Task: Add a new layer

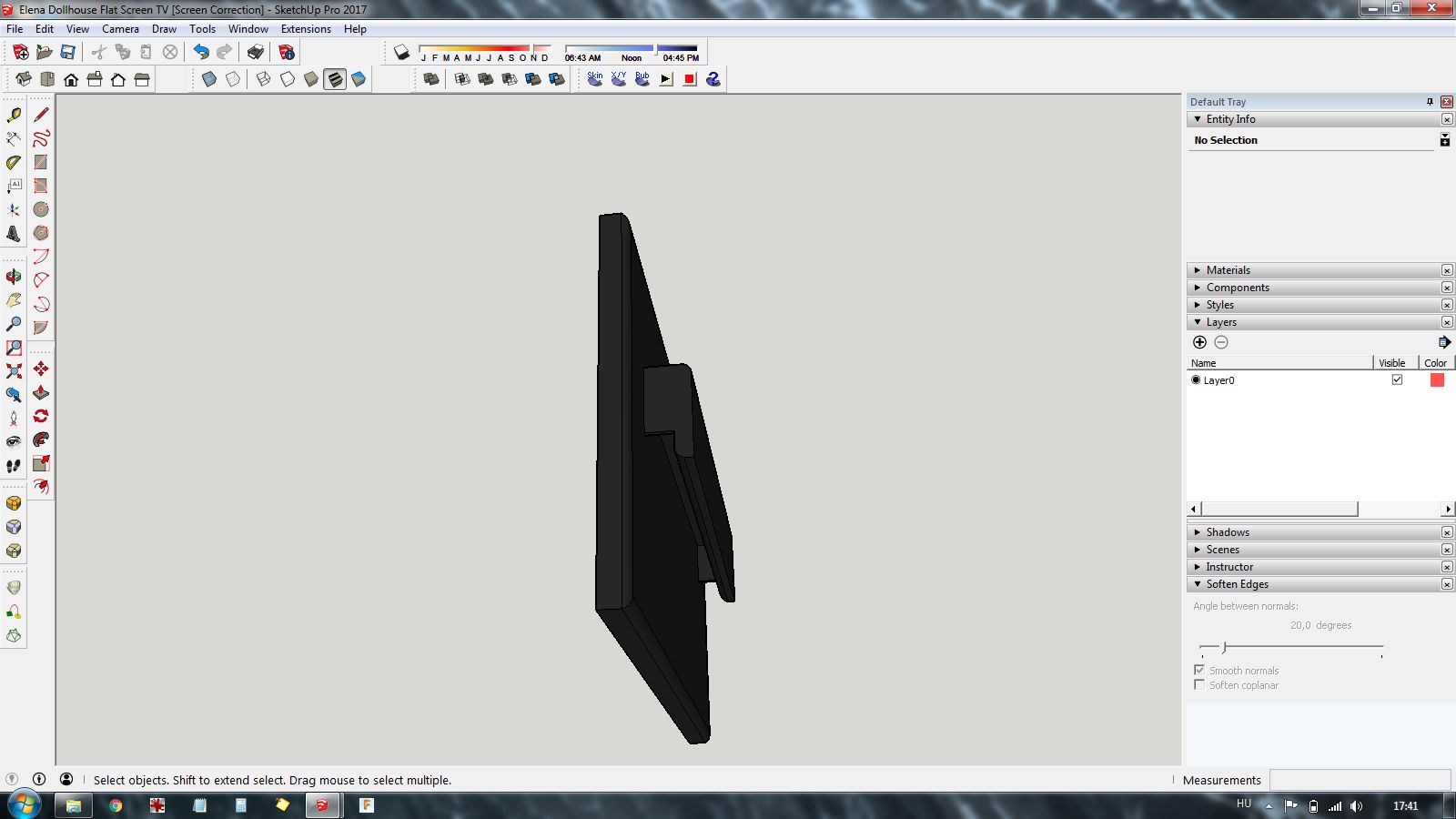Action: point(1199,342)
